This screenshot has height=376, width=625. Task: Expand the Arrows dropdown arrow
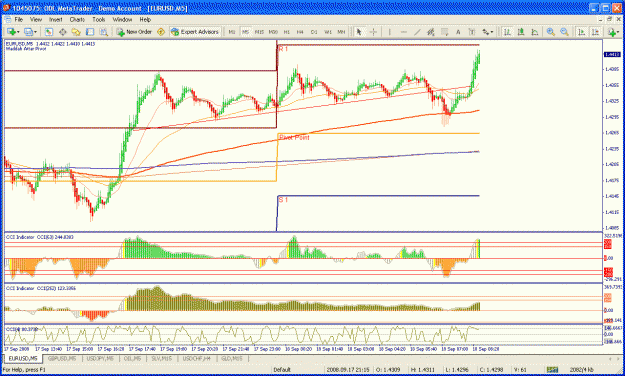point(492,32)
